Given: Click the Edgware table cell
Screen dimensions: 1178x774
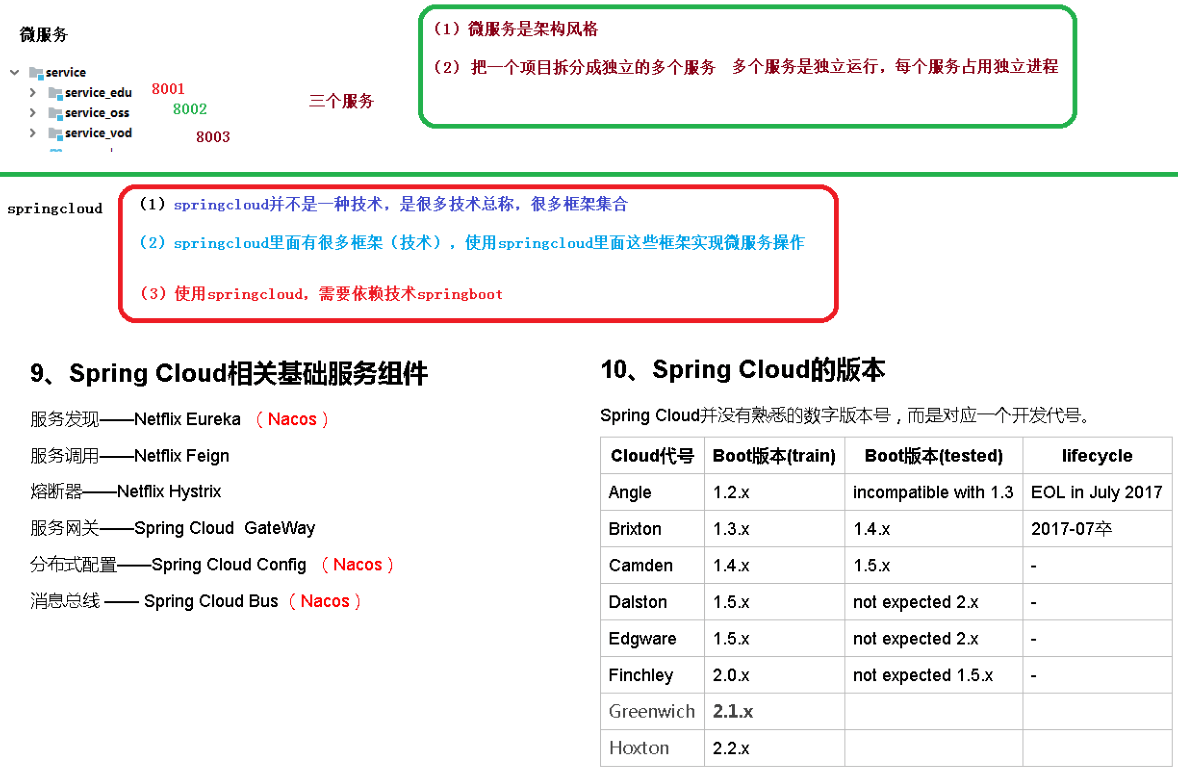Looking at the screenshot, I should (652, 639).
